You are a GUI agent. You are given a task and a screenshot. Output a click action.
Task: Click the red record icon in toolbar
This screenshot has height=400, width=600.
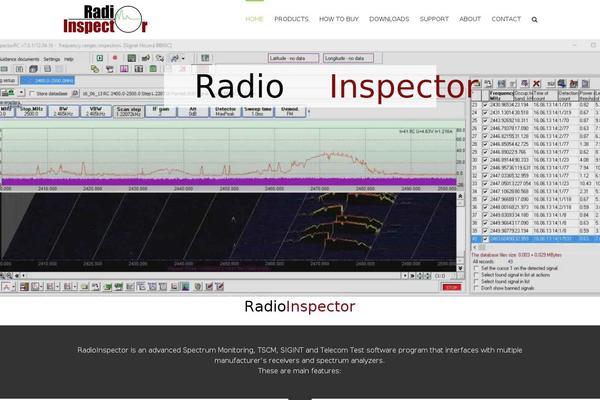(x=114, y=58)
